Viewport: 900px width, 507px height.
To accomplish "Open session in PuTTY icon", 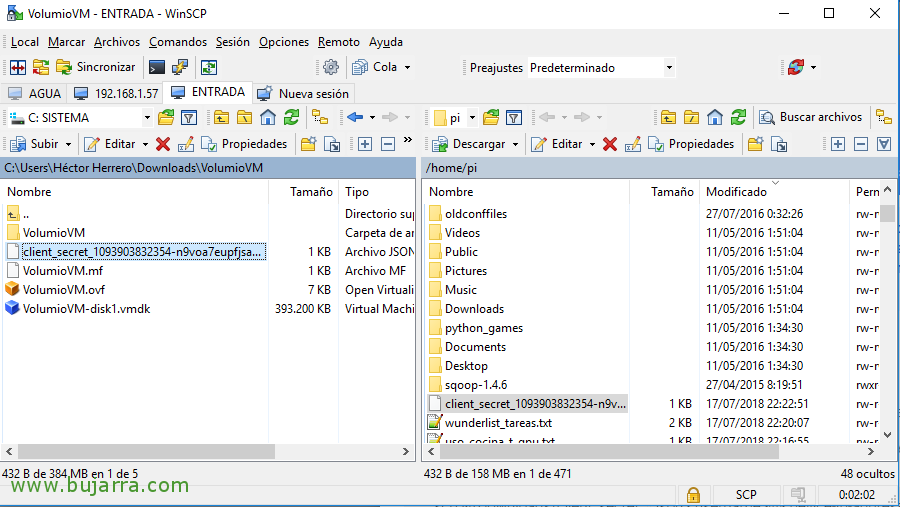I will [x=180, y=67].
